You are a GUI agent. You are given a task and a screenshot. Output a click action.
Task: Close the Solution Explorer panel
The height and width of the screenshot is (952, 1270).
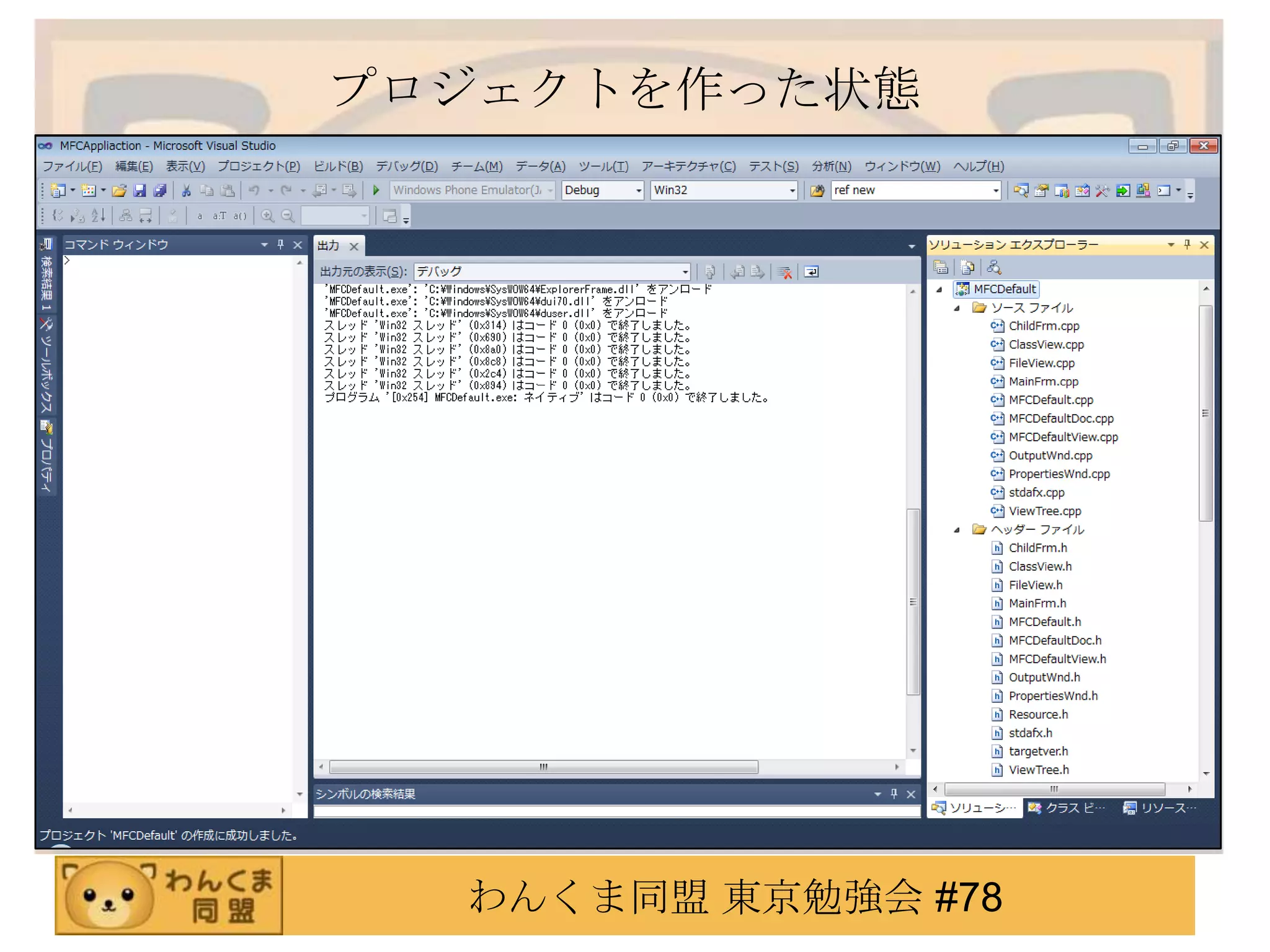(1204, 245)
